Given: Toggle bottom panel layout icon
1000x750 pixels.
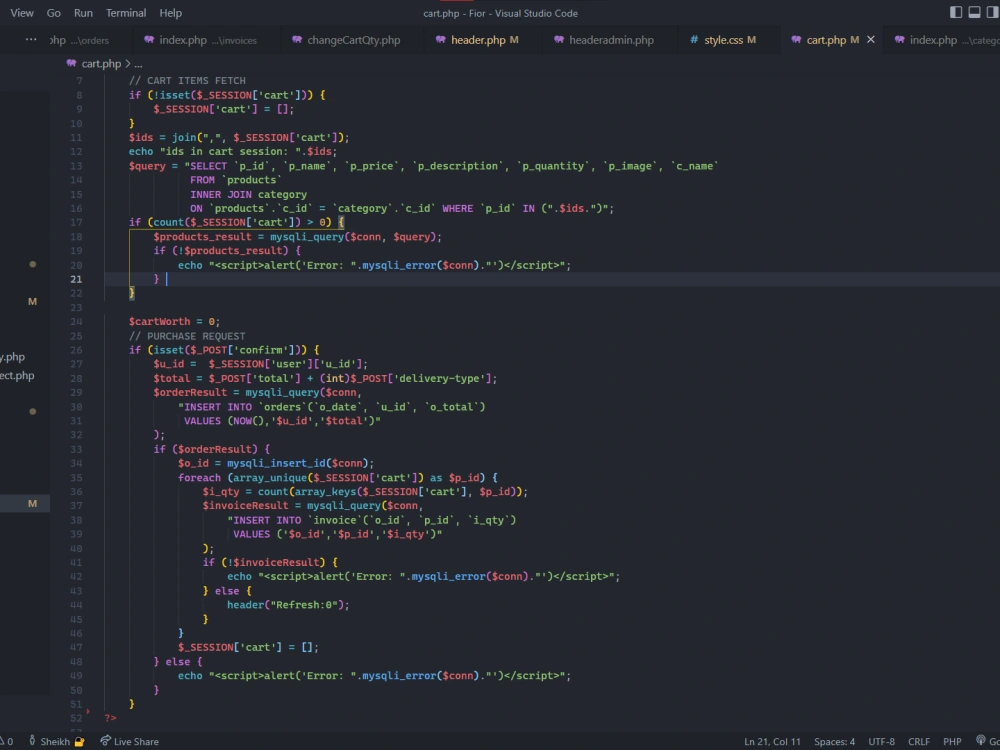Looking at the screenshot, I should pyautogui.click(x=974, y=12).
